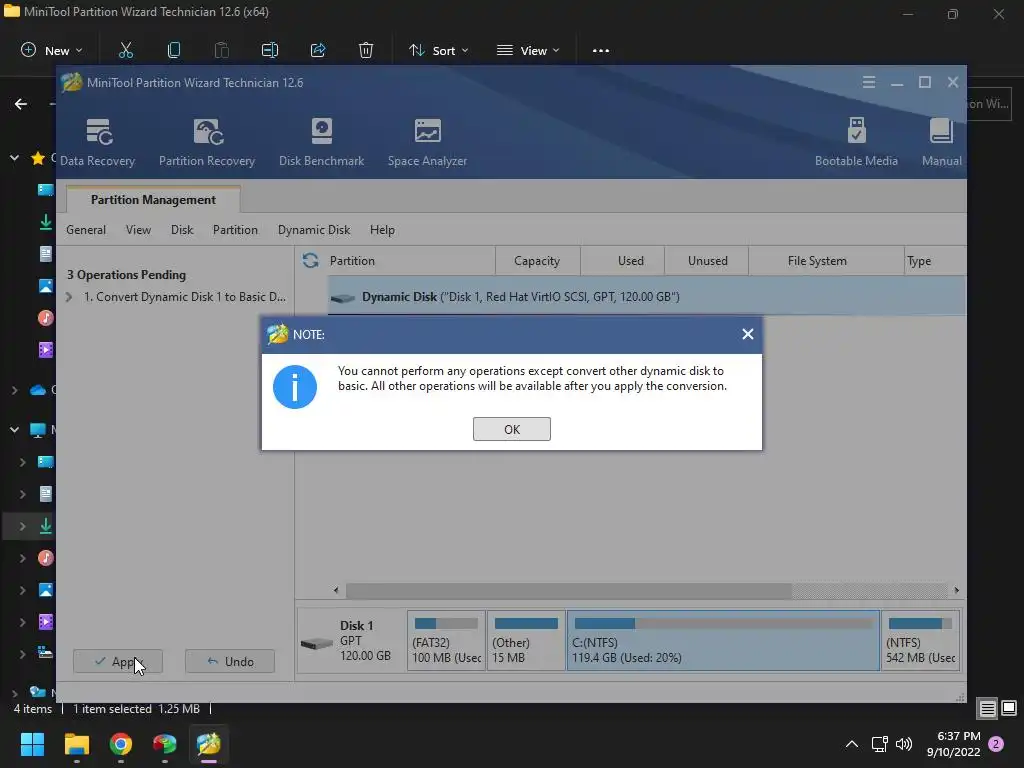The image size is (1024, 768).
Task: Launch Partition Recovery wizard
Action: 207,142
